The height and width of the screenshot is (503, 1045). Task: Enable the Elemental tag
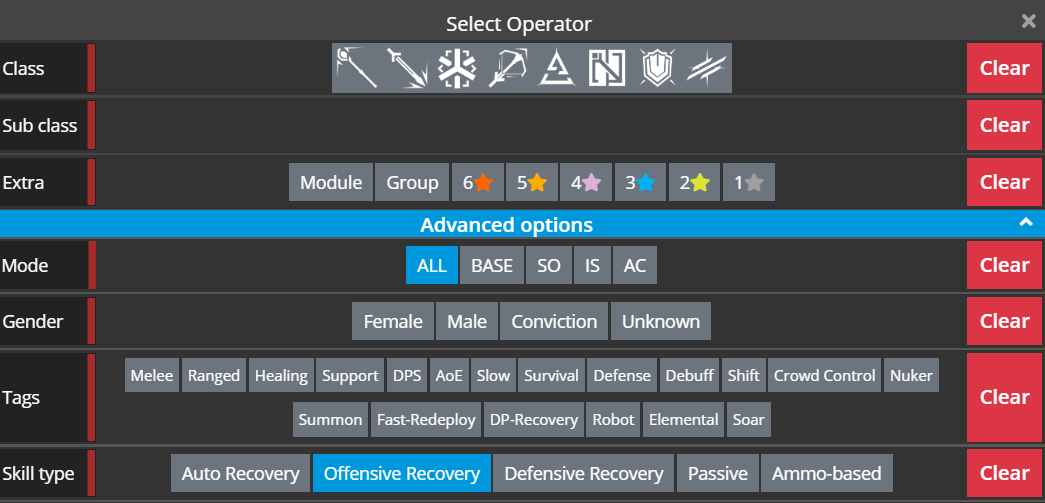pyautogui.click(x=684, y=419)
